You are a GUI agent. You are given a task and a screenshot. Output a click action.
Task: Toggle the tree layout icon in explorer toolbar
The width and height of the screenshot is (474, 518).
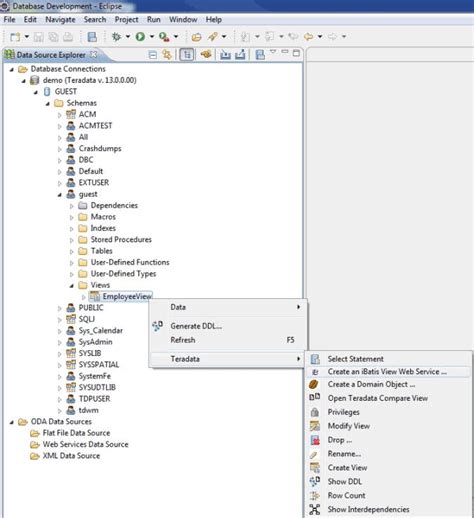coord(187,54)
